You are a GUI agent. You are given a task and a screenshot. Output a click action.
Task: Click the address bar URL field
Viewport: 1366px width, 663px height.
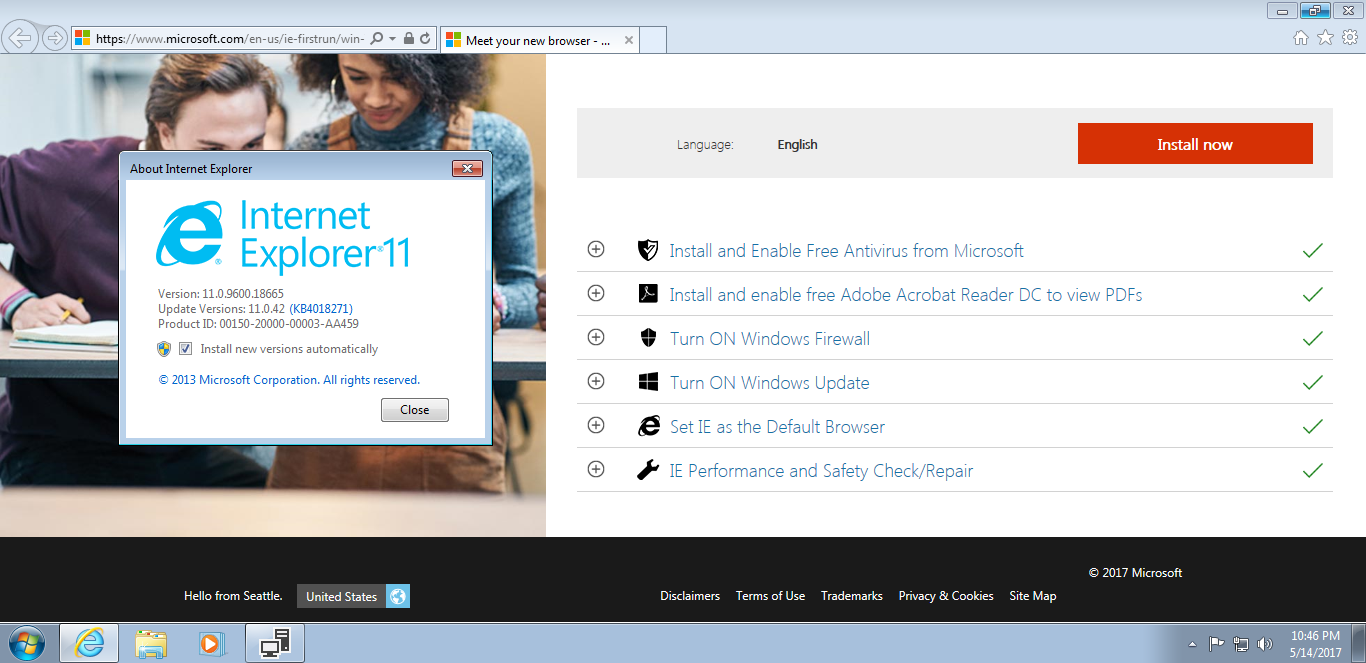coord(230,39)
